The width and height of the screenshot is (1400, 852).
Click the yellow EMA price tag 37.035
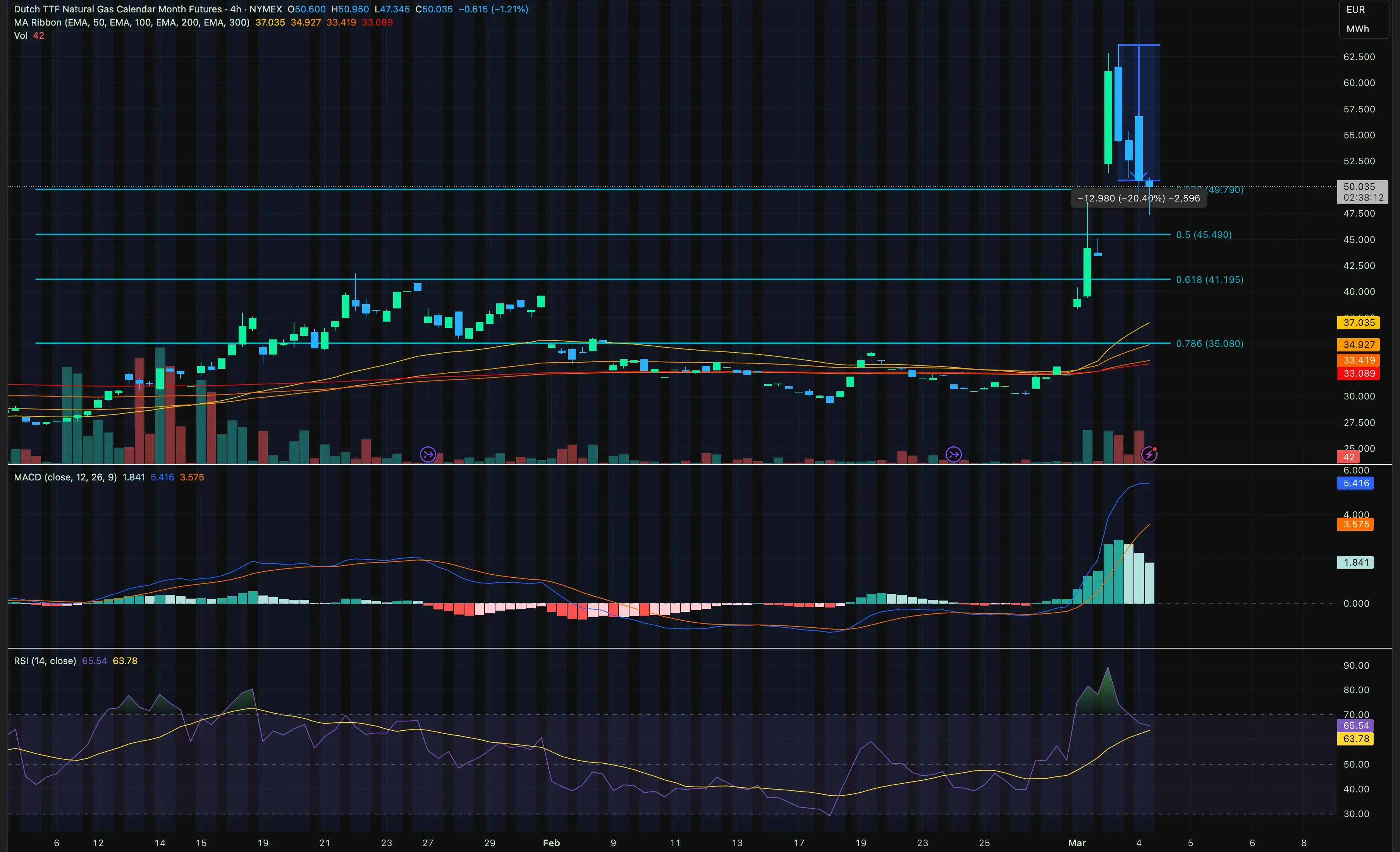pyautogui.click(x=1359, y=322)
